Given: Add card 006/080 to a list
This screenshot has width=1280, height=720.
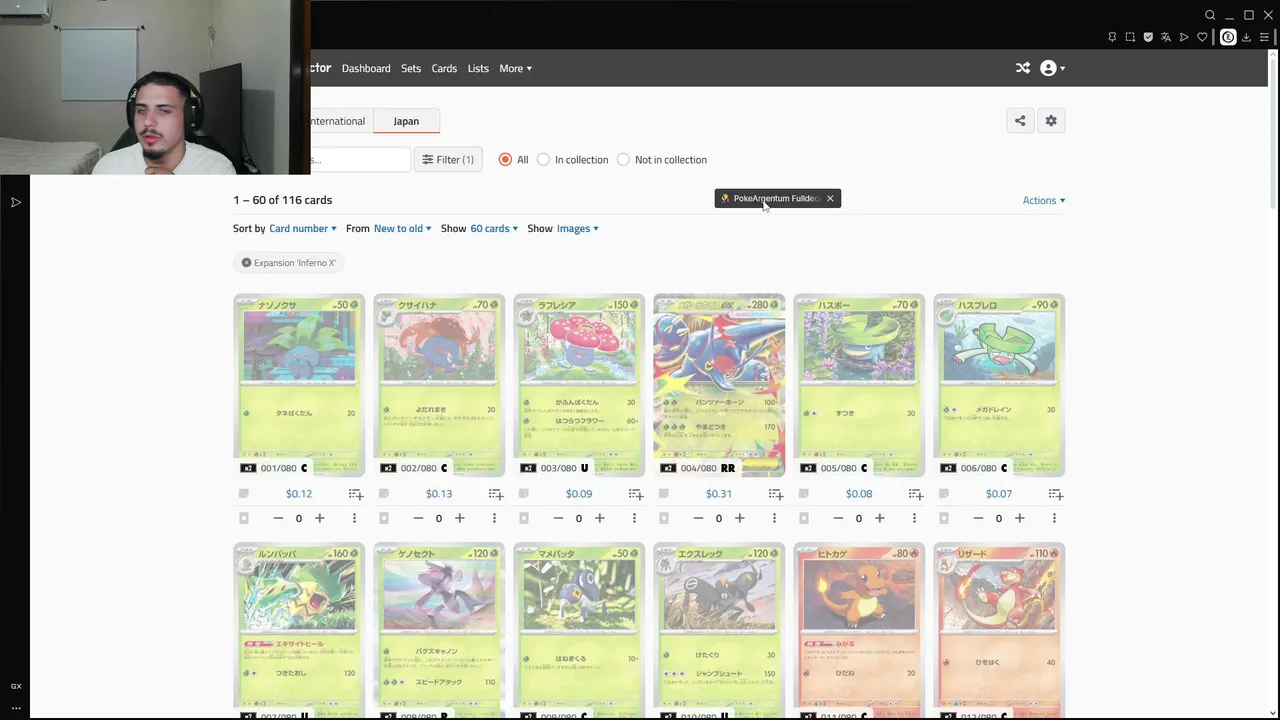Looking at the screenshot, I should [1055, 494].
